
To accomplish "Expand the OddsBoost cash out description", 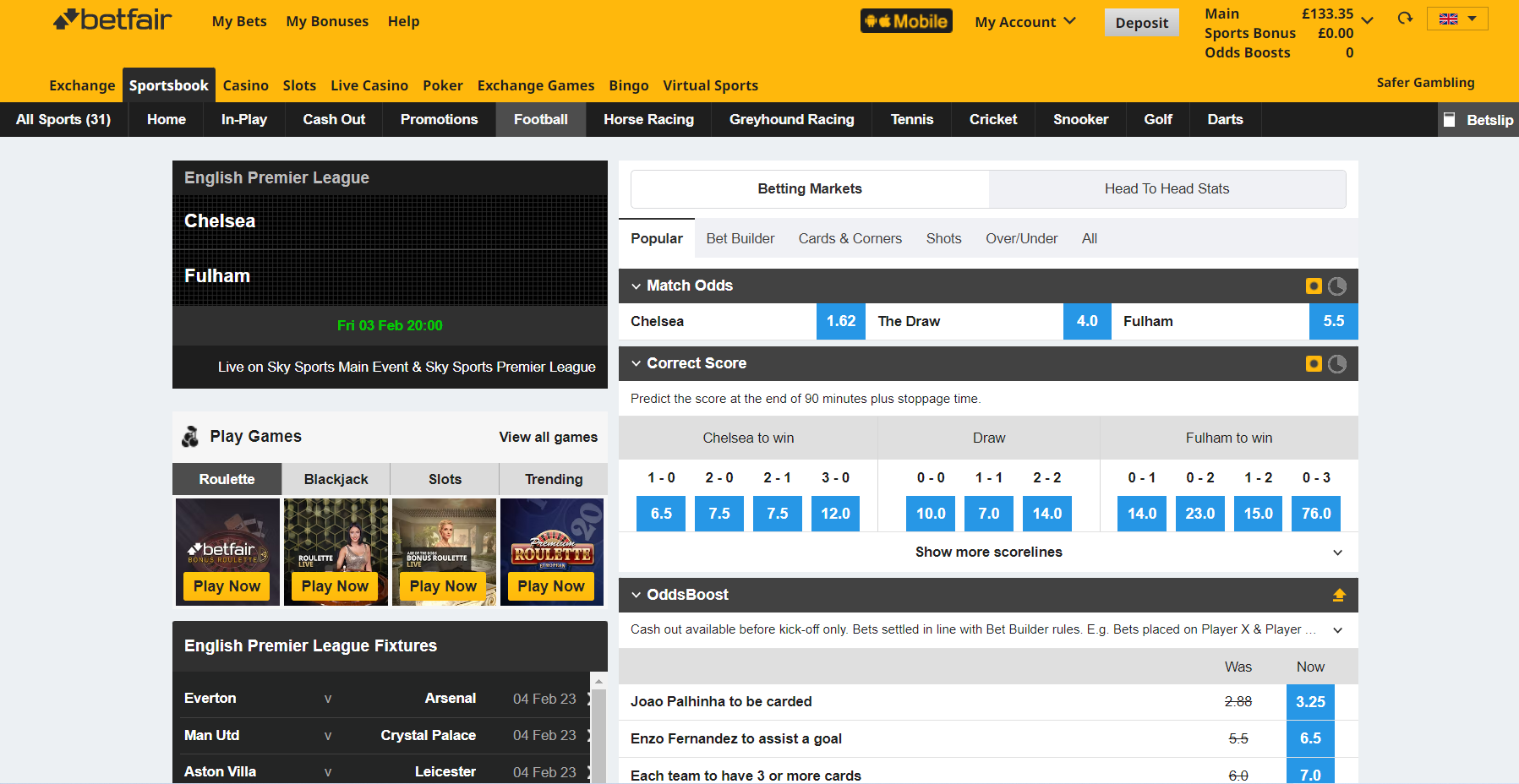I will [x=1338, y=630].
